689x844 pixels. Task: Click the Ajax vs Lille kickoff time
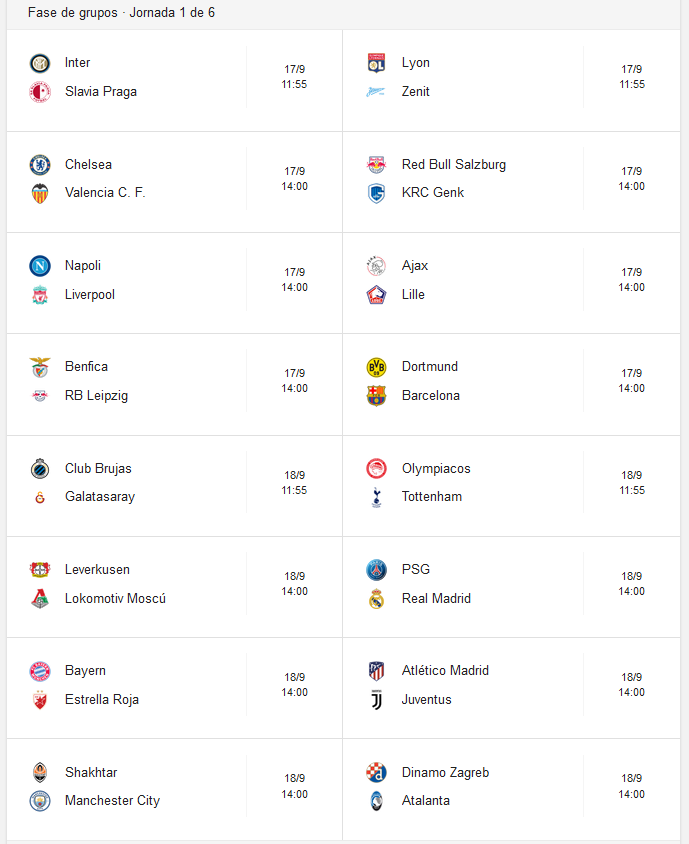[x=631, y=287]
